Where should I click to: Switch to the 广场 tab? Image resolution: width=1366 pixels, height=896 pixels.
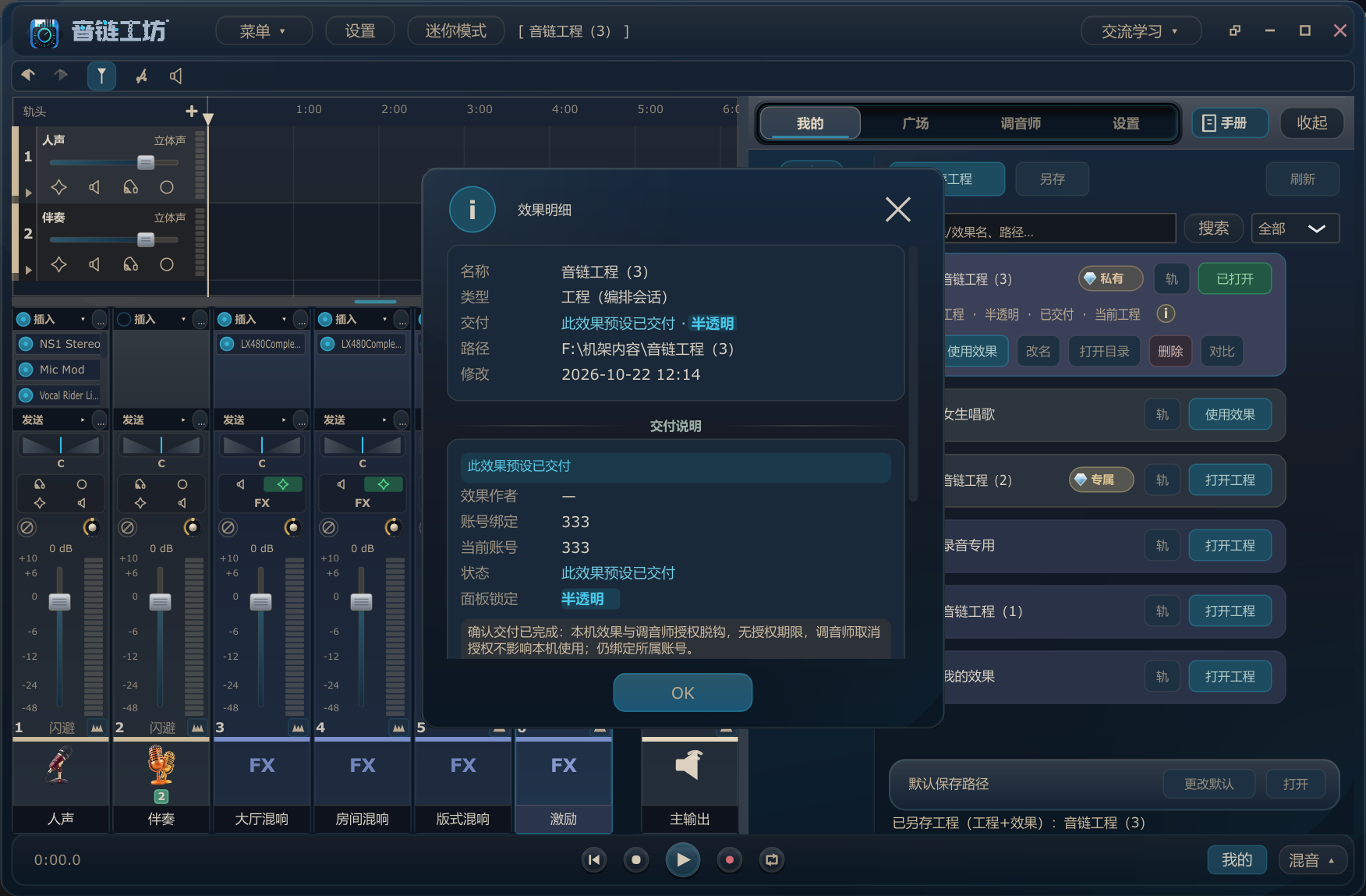[915, 123]
